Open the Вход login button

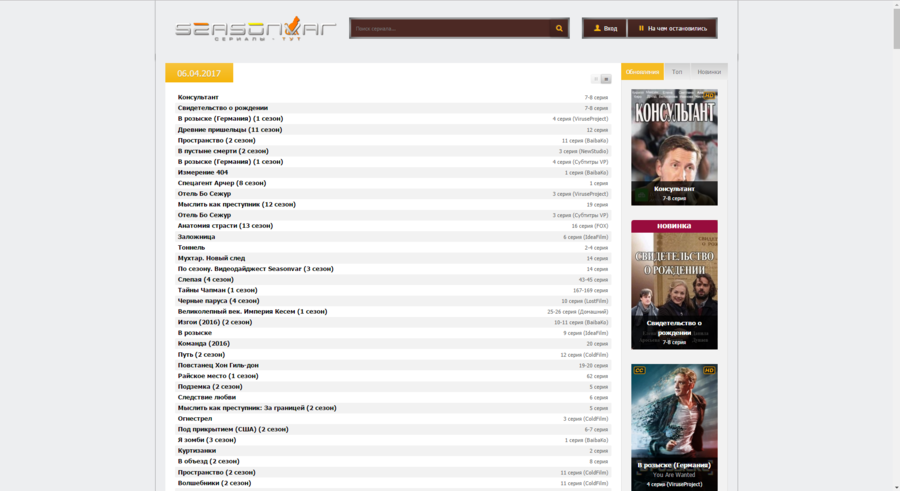(605, 28)
